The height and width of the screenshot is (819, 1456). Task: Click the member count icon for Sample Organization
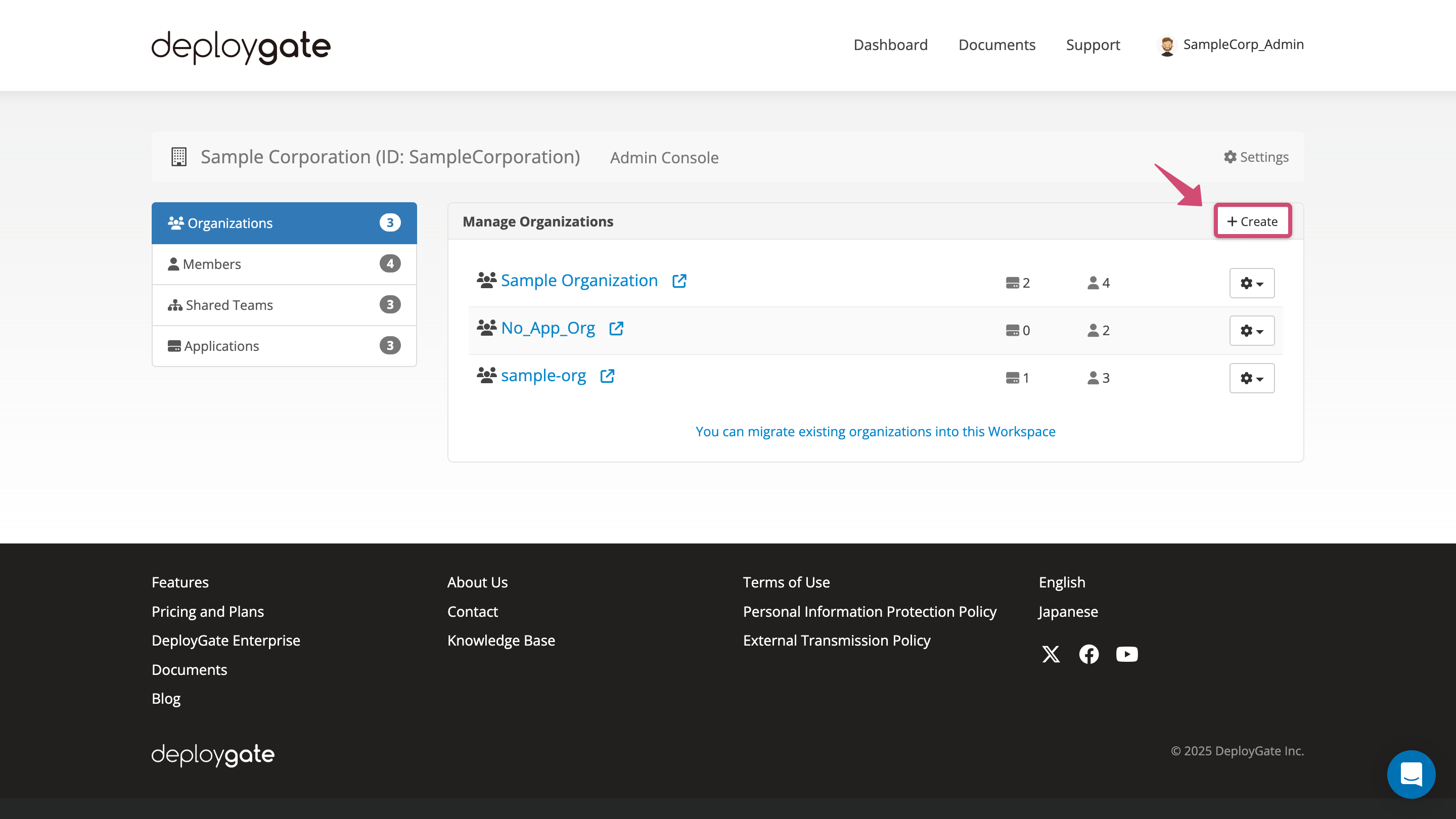coord(1093,283)
